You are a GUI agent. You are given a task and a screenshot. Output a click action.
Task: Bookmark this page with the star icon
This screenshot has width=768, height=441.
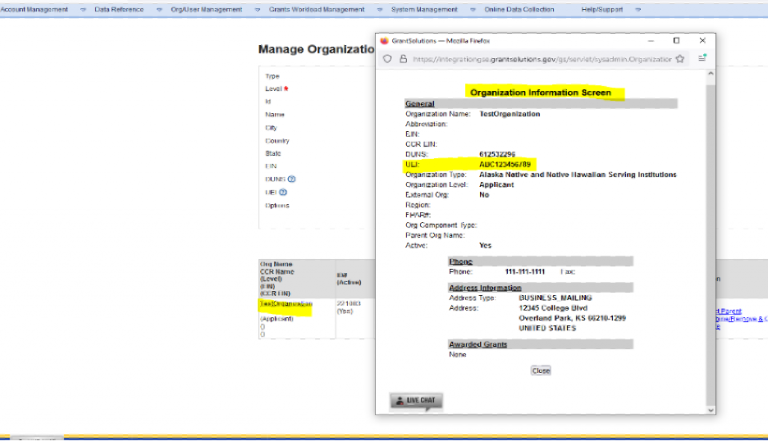[x=680, y=59]
